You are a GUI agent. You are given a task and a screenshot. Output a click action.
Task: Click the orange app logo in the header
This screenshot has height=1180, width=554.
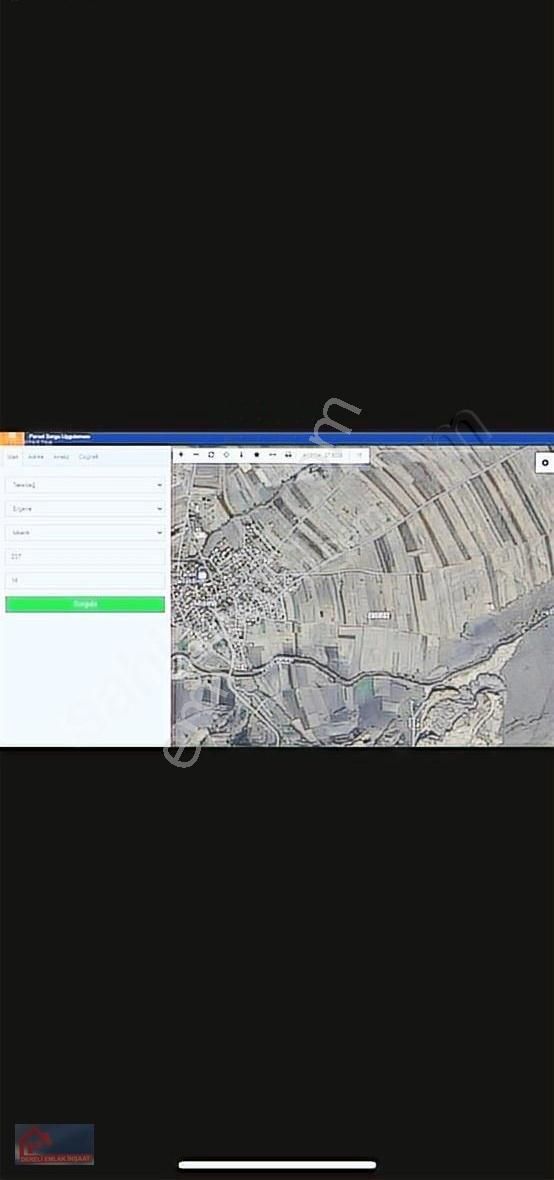(x=12, y=439)
